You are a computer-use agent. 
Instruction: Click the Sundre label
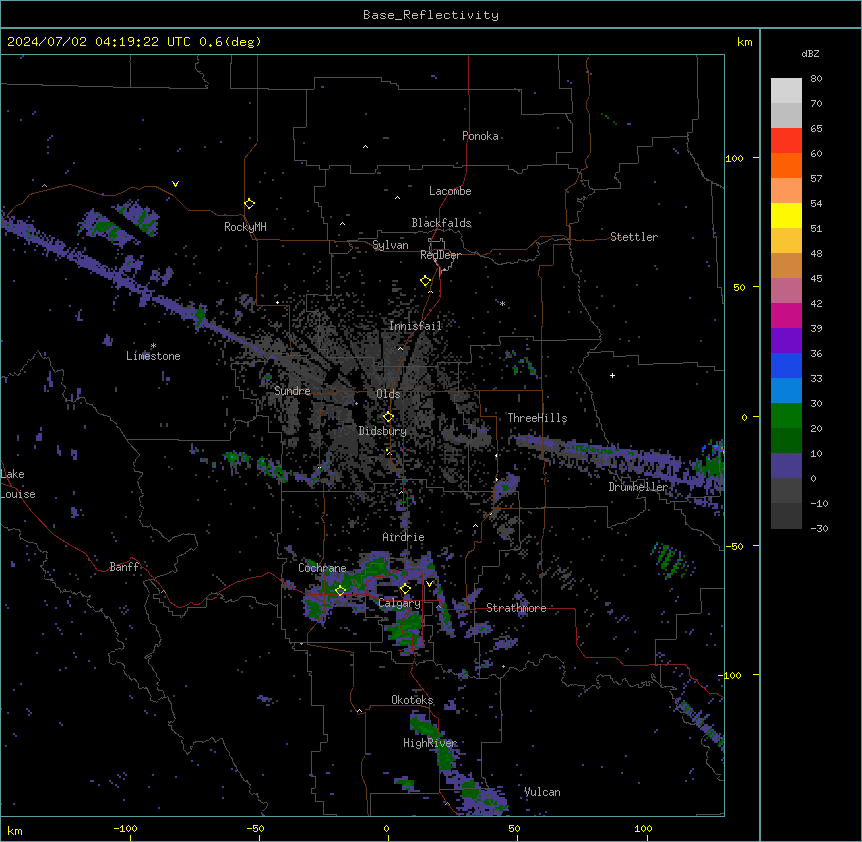[292, 391]
